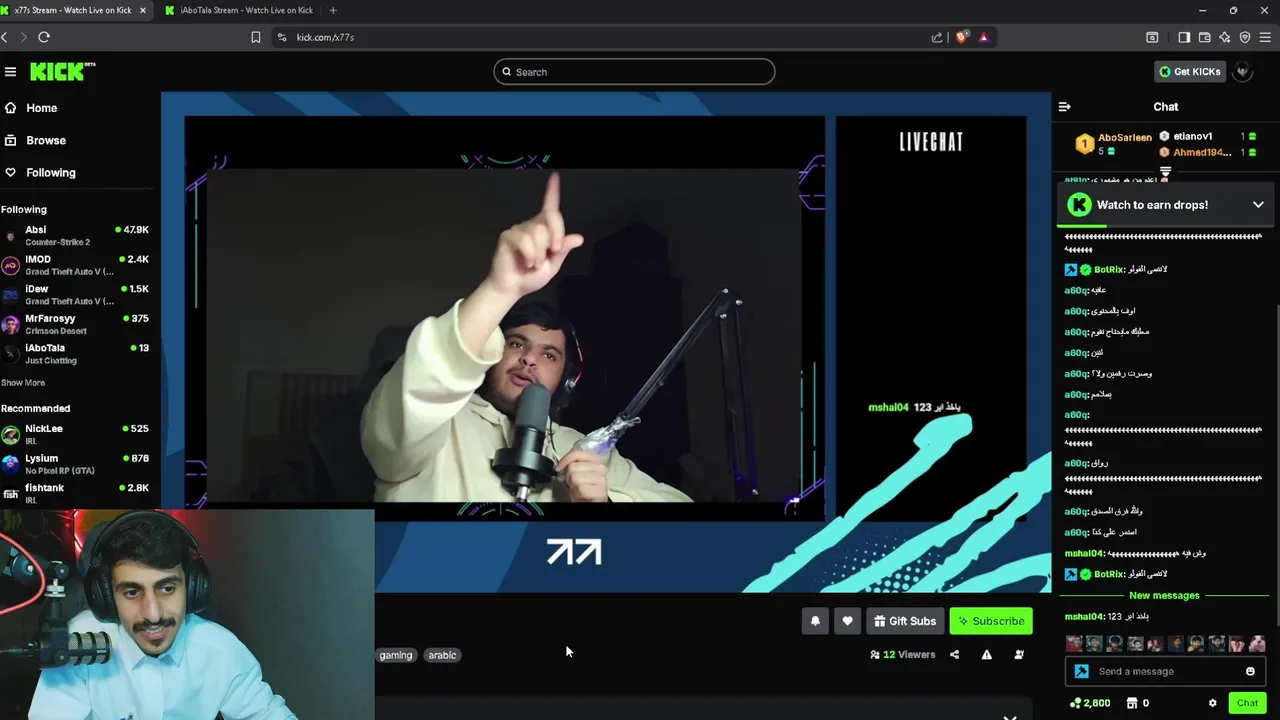Click the last emote in emote row
This screenshot has width=1280, height=720.
coord(1257,644)
